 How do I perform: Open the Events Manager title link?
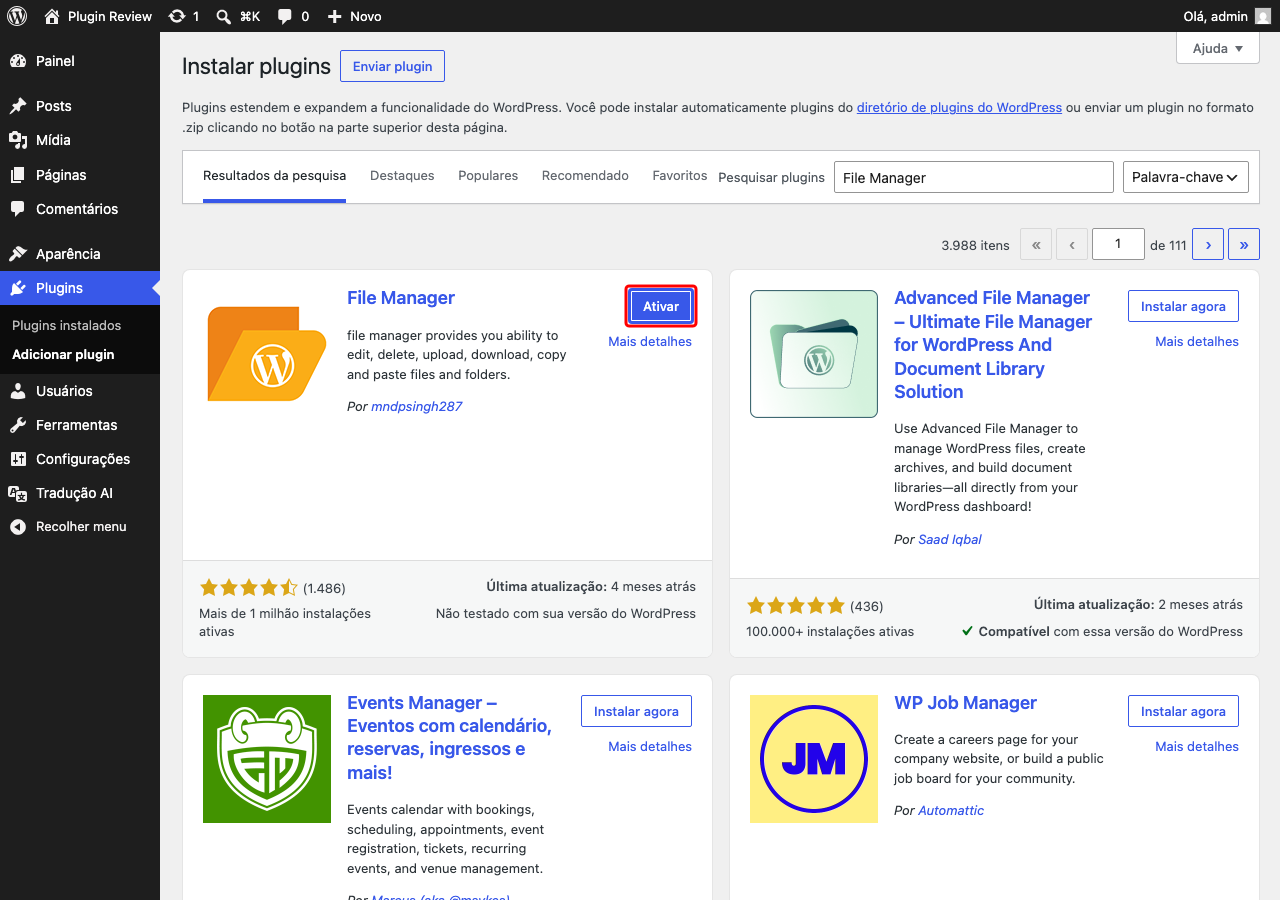pyautogui.click(x=449, y=738)
